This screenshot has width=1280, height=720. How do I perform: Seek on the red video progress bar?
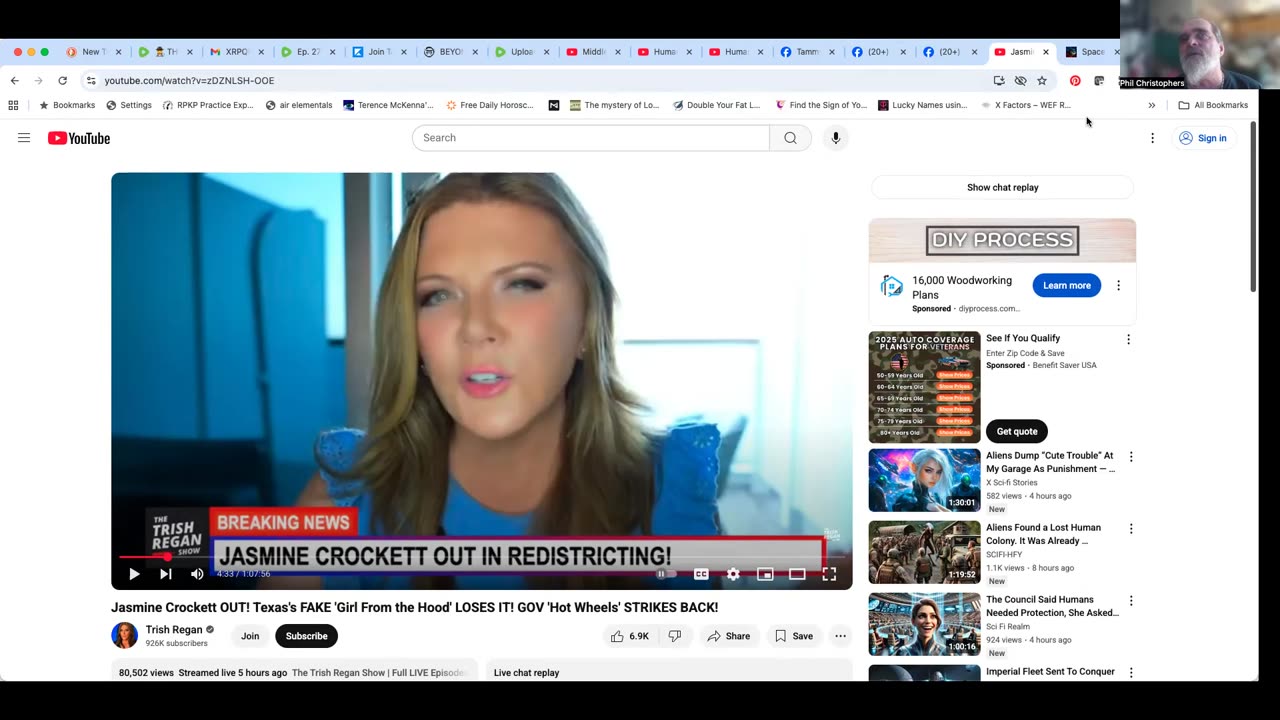point(482,557)
